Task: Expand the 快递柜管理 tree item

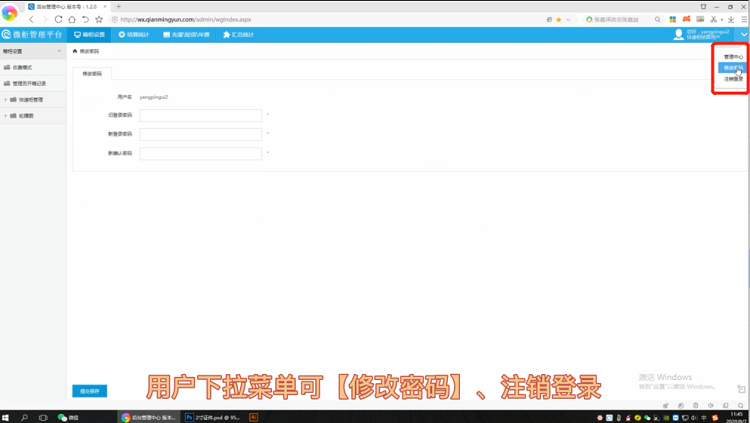Action: pos(6,100)
